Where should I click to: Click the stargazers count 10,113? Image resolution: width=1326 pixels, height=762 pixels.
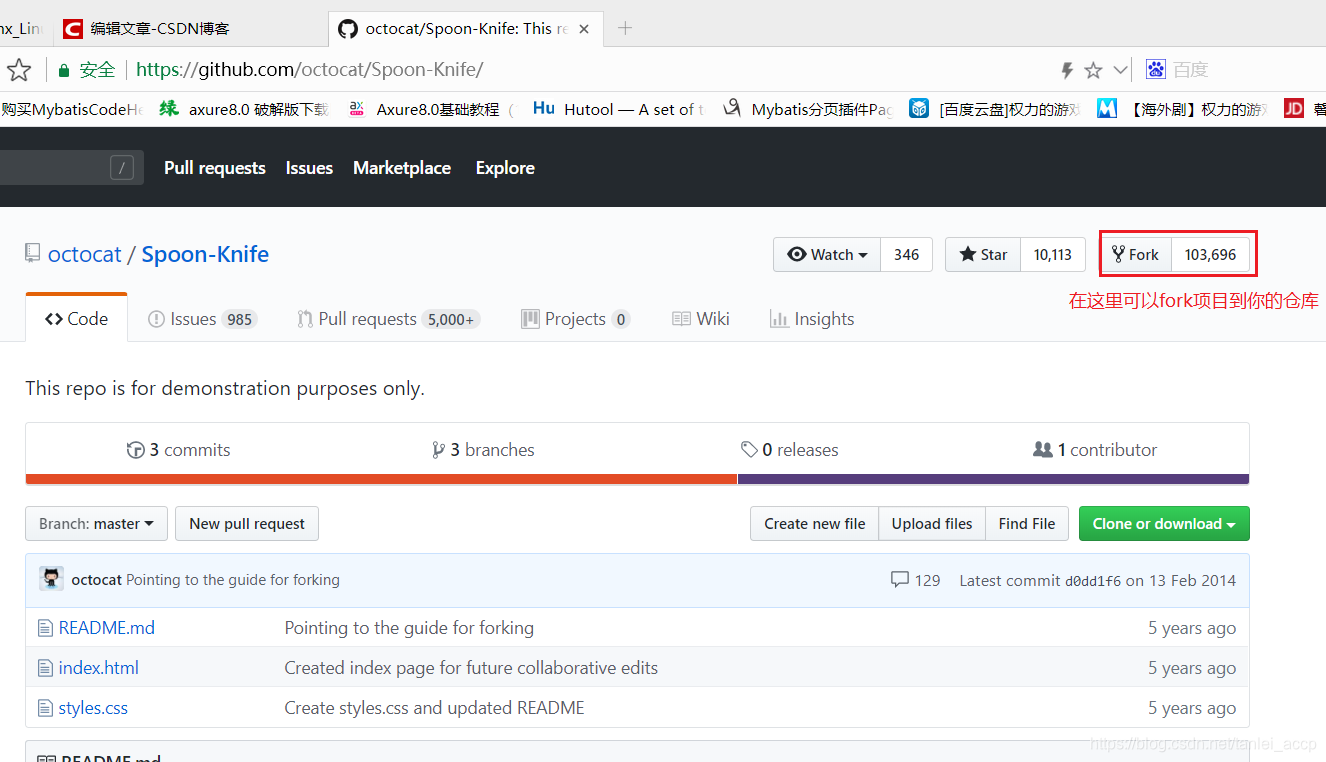1053,255
